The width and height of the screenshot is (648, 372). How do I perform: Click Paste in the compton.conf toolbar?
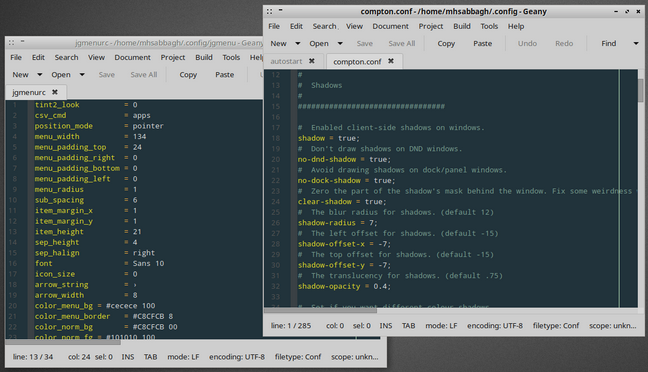click(x=483, y=43)
